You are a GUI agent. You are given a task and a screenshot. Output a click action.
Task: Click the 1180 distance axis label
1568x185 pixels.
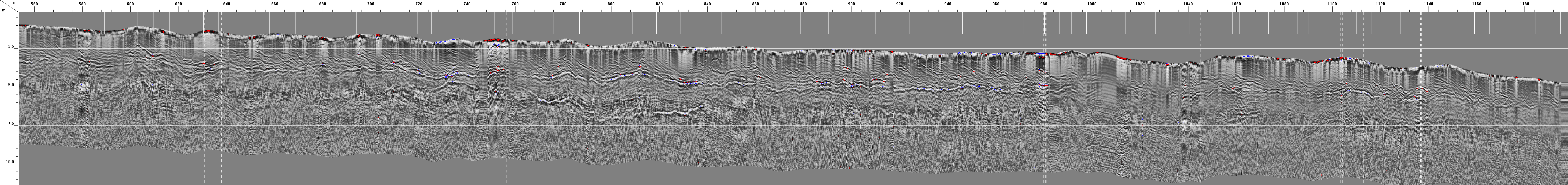tap(1525, 4)
